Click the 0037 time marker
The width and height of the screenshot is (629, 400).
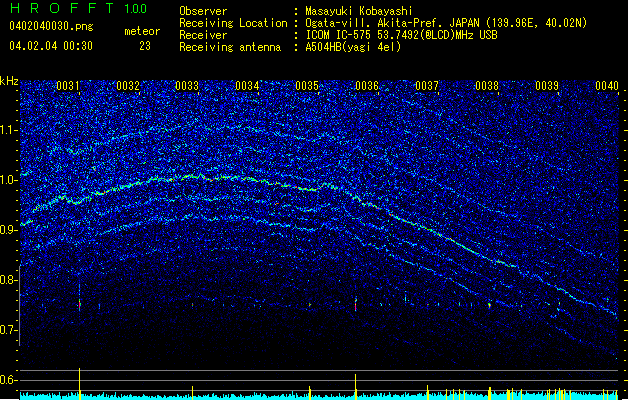(427, 86)
